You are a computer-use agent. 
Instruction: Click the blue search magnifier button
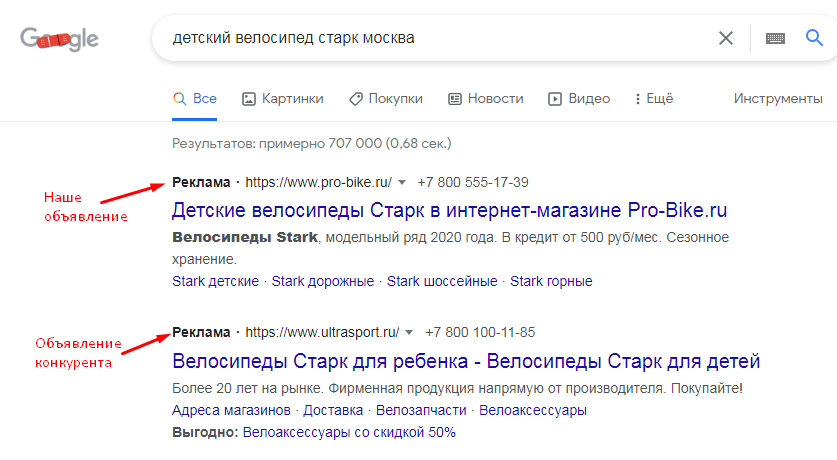814,38
